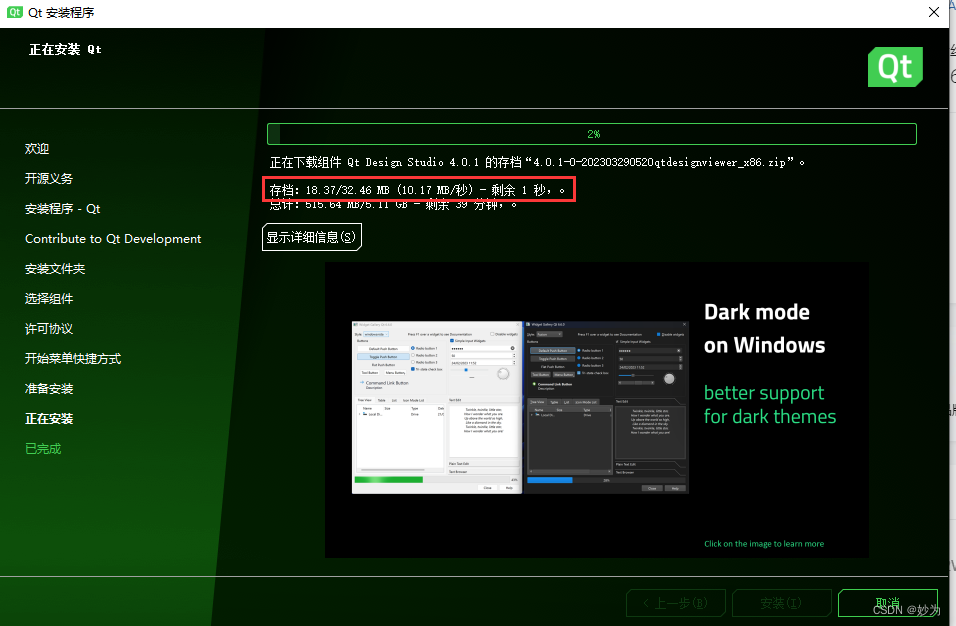Click the Qt 安装程序 window title
Image resolution: width=956 pixels, height=626 pixels.
[61, 12]
